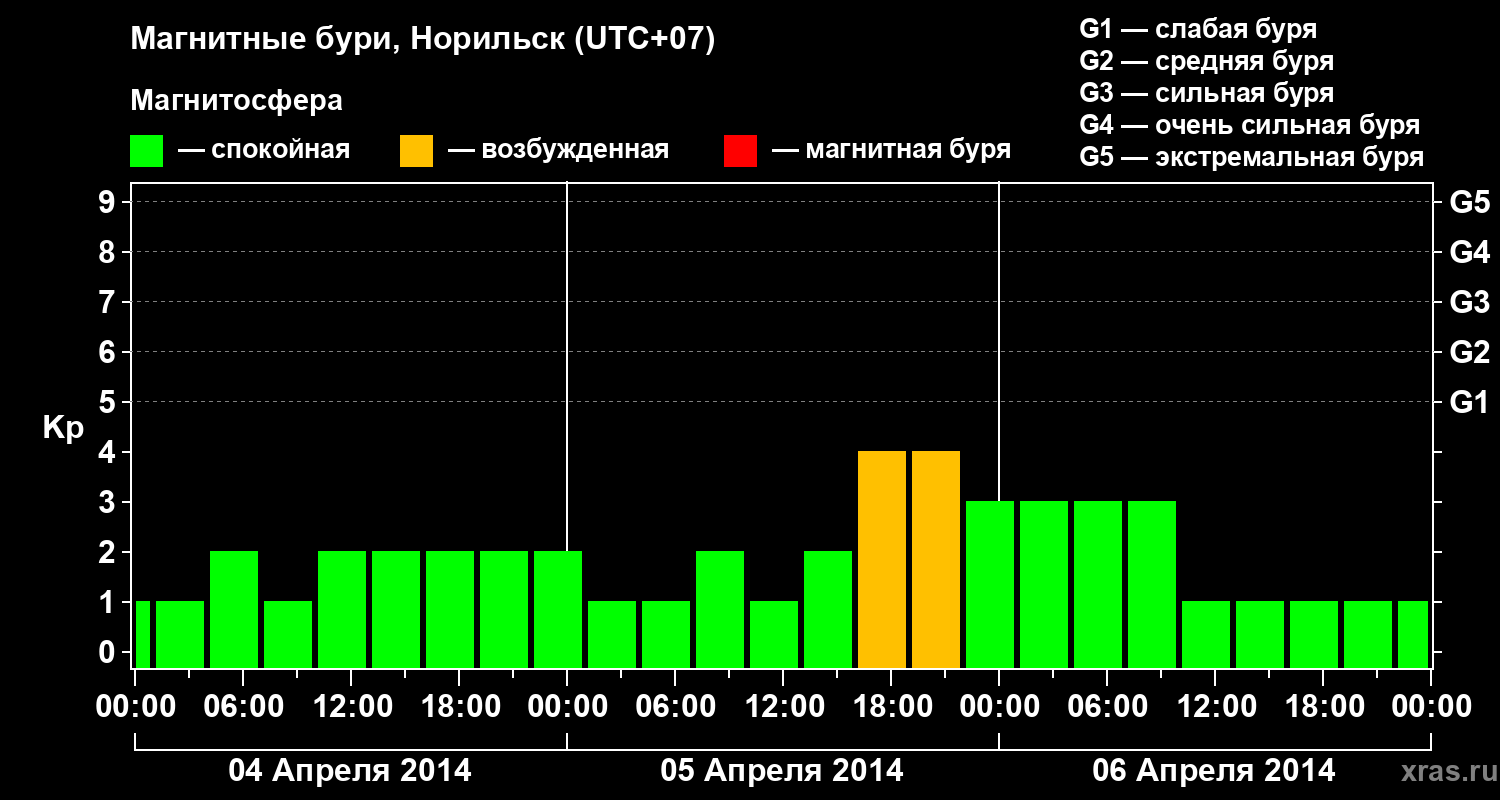Click the 'G3' label on the right axis
Screen dimensions: 1500x800
(1470, 302)
